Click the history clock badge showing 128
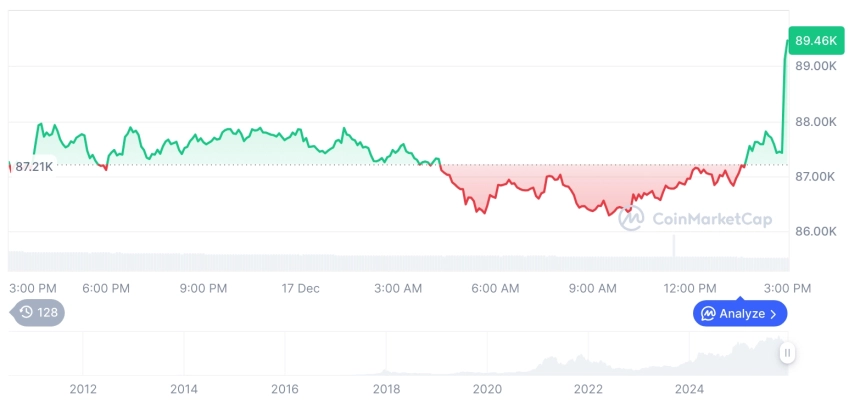The height and width of the screenshot is (401, 860). coord(38,313)
